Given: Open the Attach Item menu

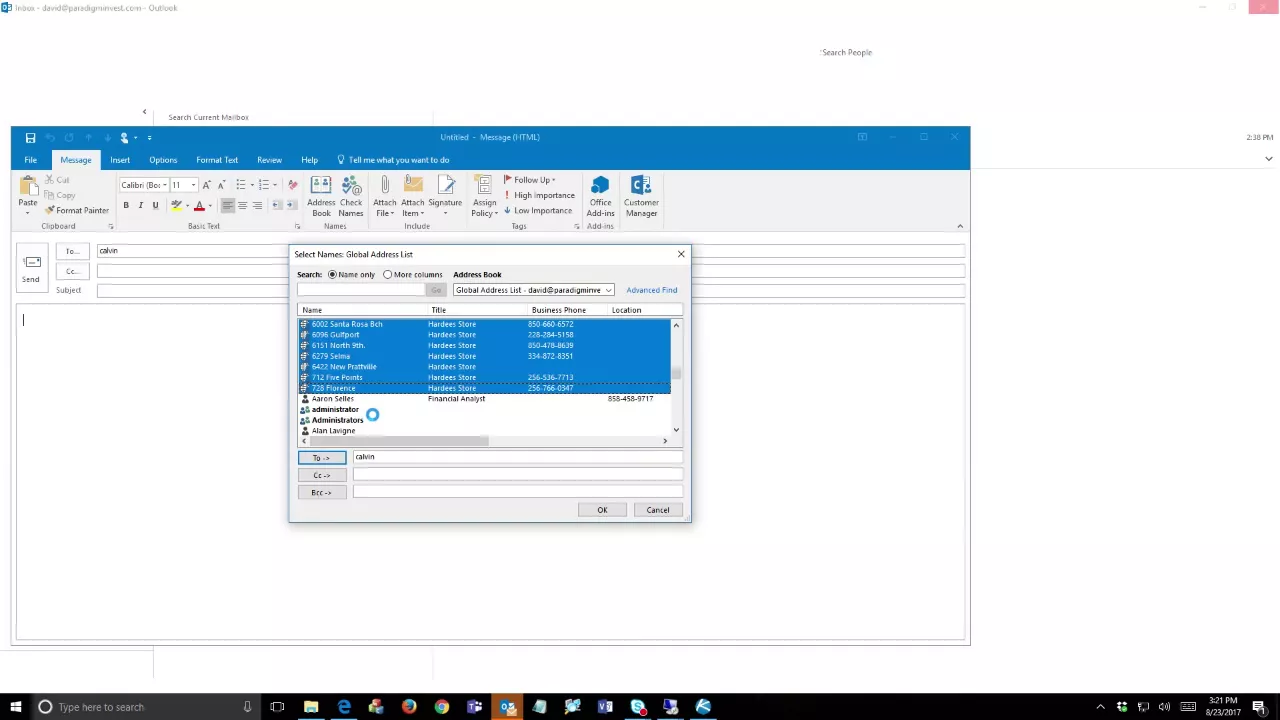Looking at the screenshot, I should point(413,196).
